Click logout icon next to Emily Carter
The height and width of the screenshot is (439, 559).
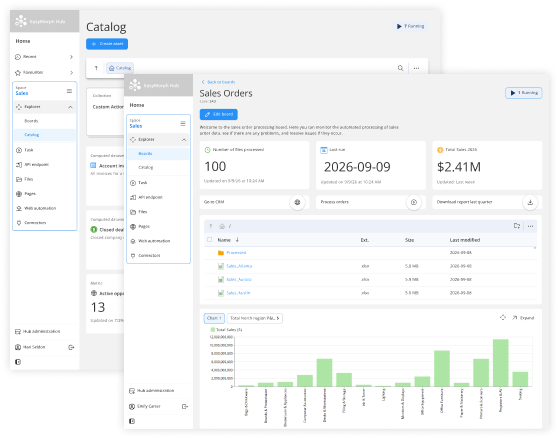point(185,406)
